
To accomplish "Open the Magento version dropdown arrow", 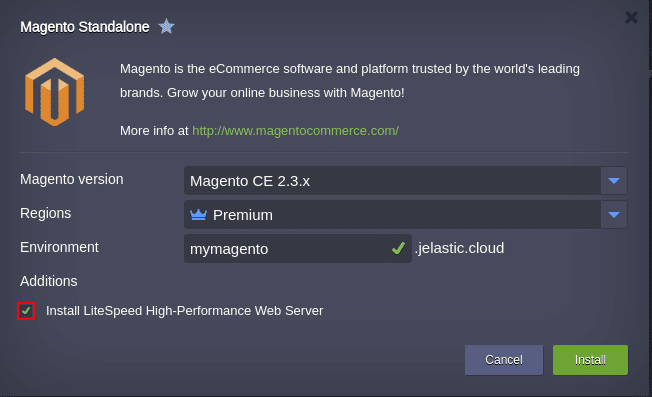I will [x=614, y=181].
